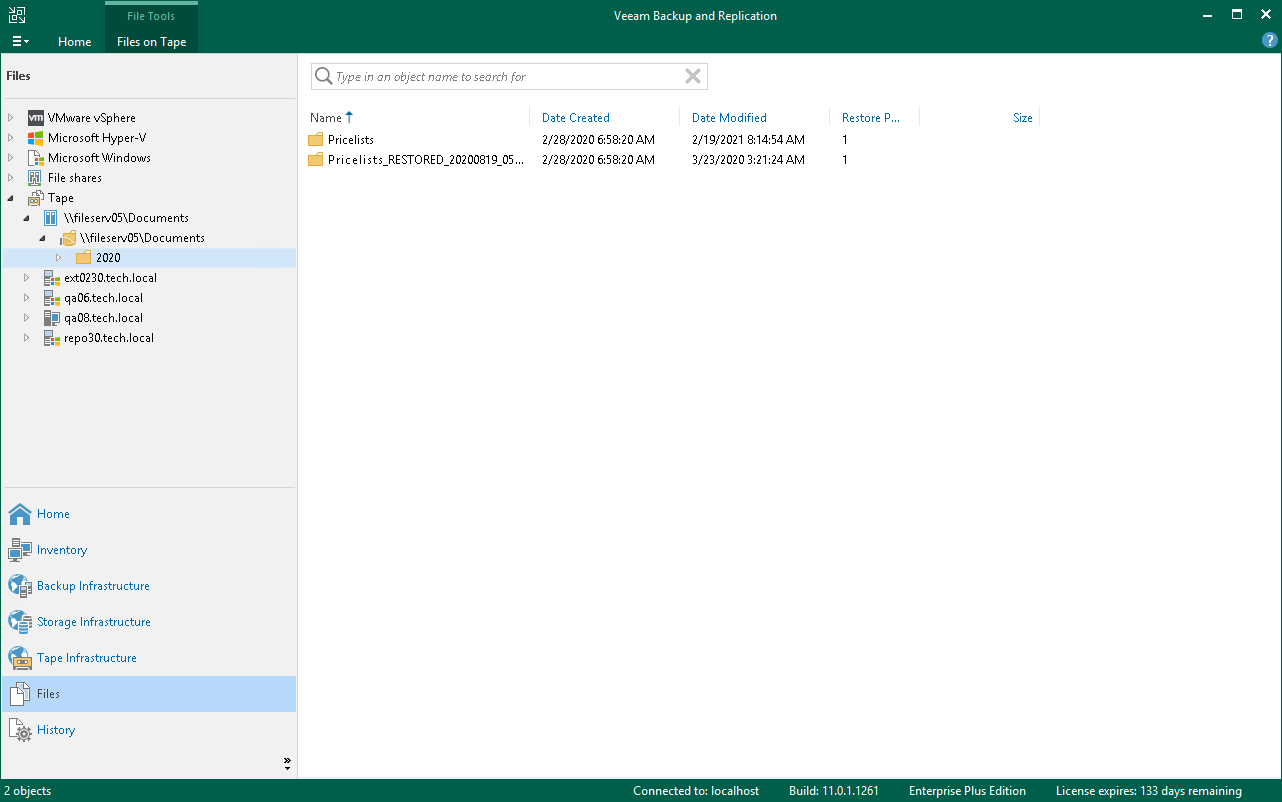The width and height of the screenshot is (1282, 802).
Task: Expand the 2020 folder in the tree
Action: tap(58, 257)
